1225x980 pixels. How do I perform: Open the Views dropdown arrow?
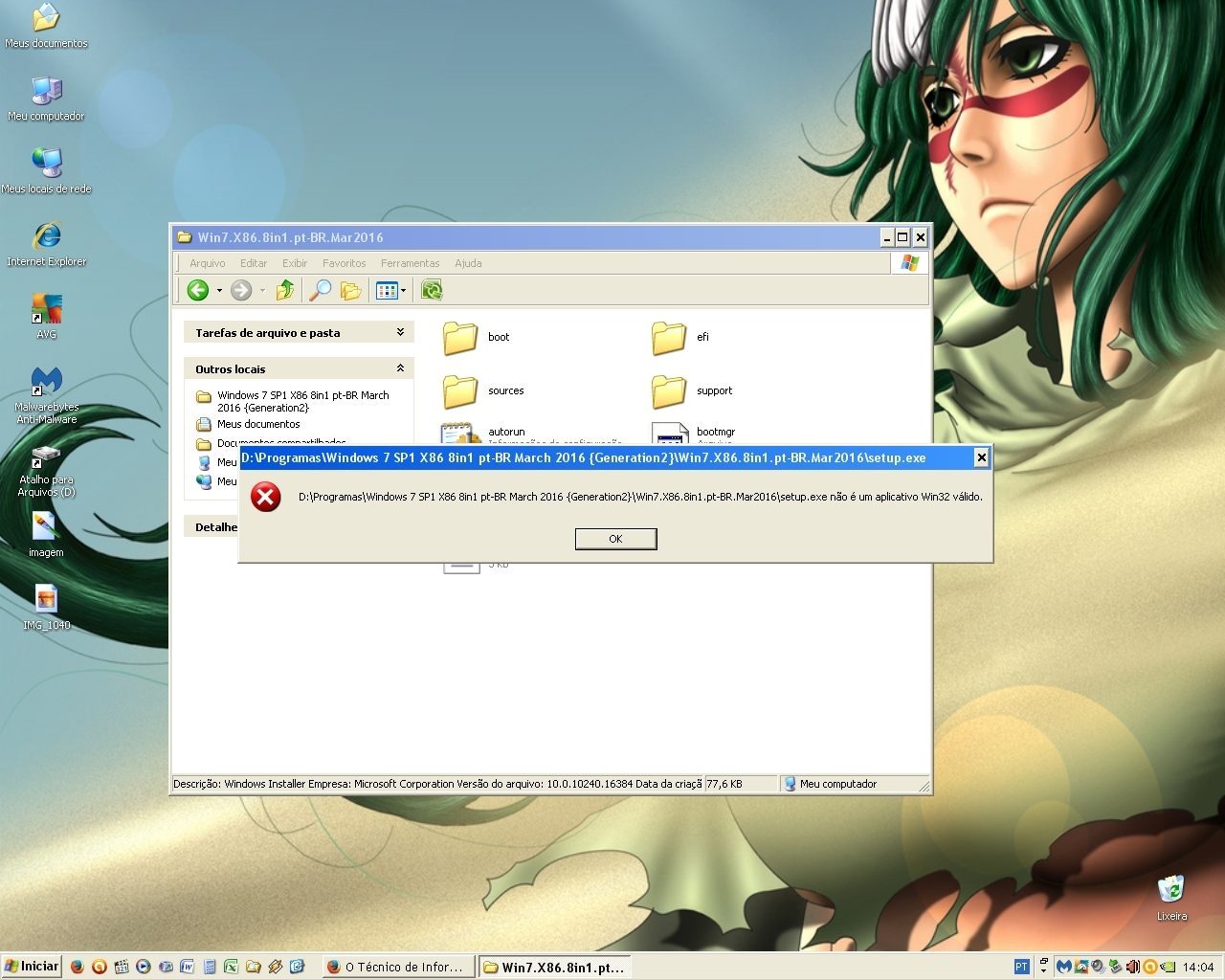pos(403,290)
